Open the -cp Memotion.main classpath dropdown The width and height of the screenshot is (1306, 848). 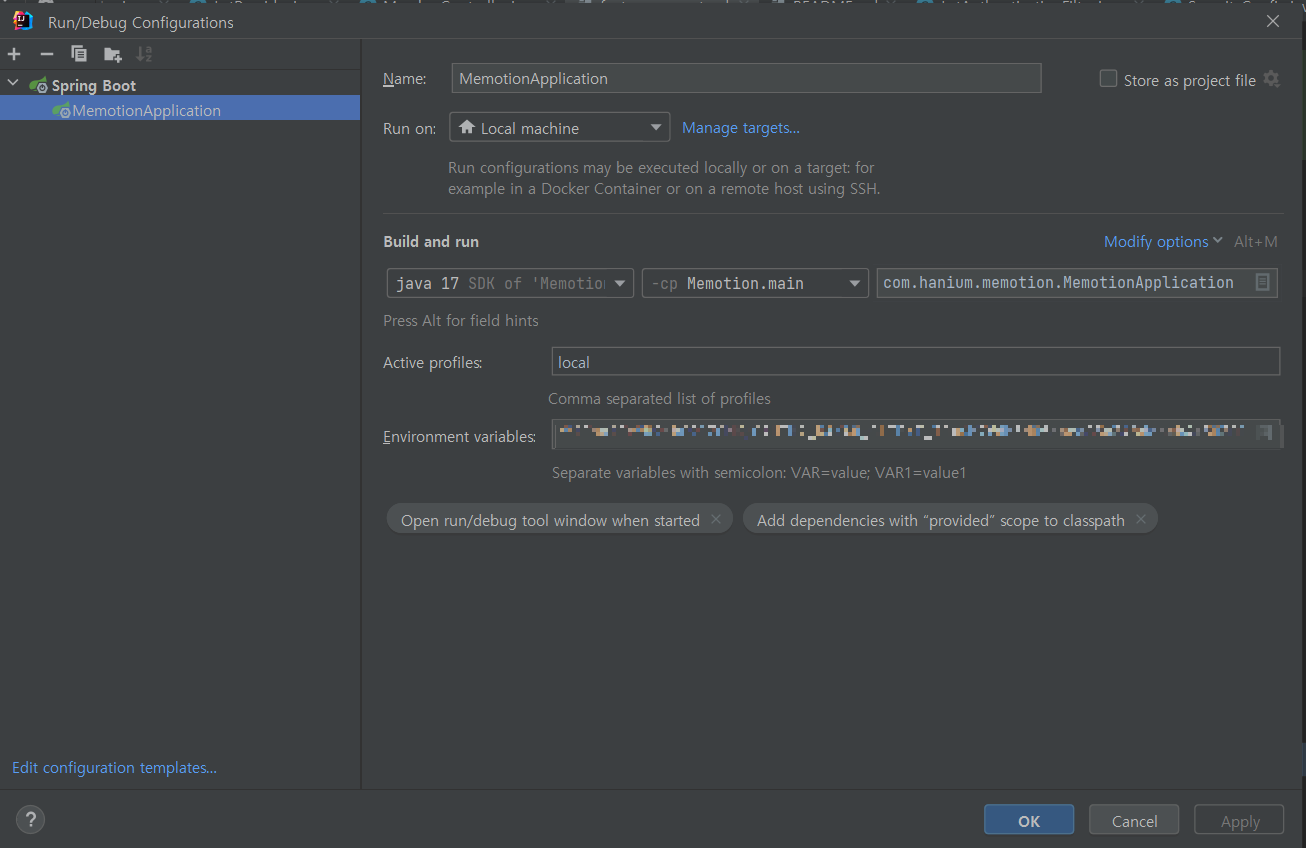point(755,283)
